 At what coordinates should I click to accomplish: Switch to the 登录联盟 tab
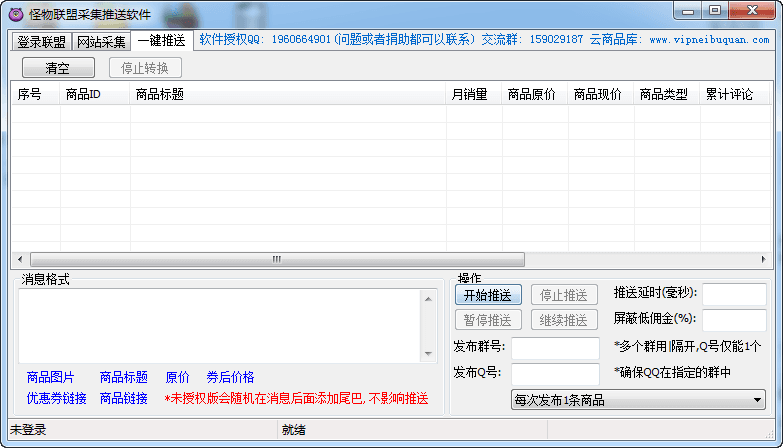[41, 42]
